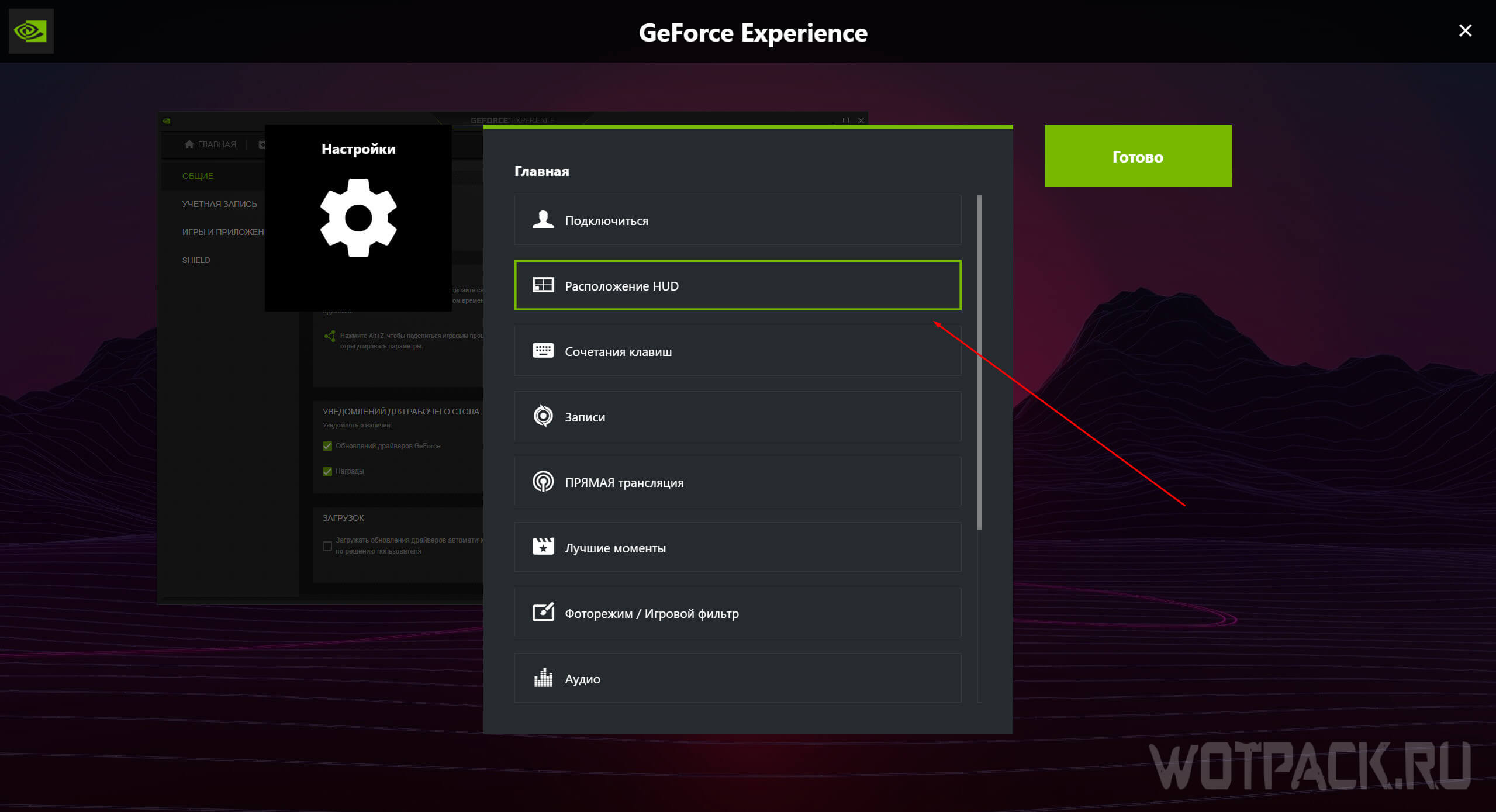Image resolution: width=1496 pixels, height=812 pixels.
Task: Click the photo mode filter icon
Action: point(543,613)
